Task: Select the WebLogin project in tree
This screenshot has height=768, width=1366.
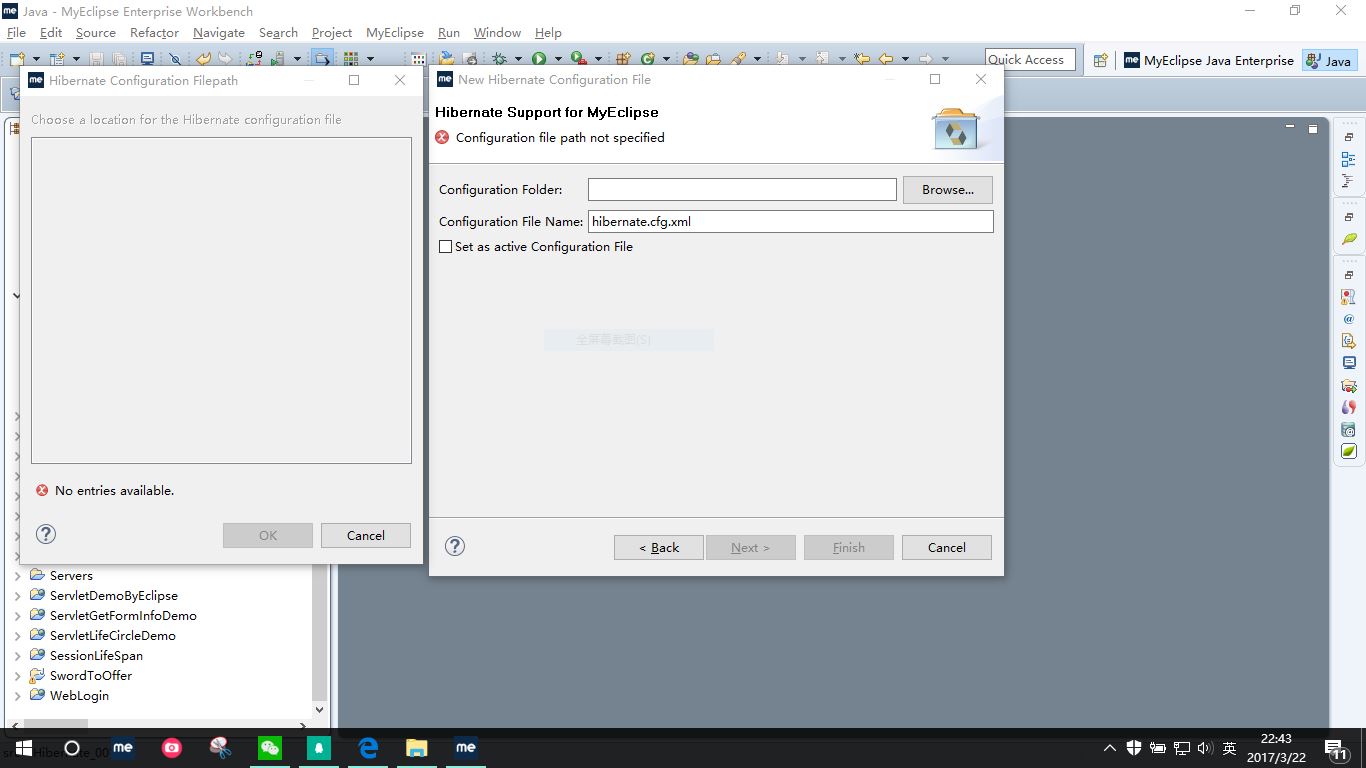Action: click(79, 696)
